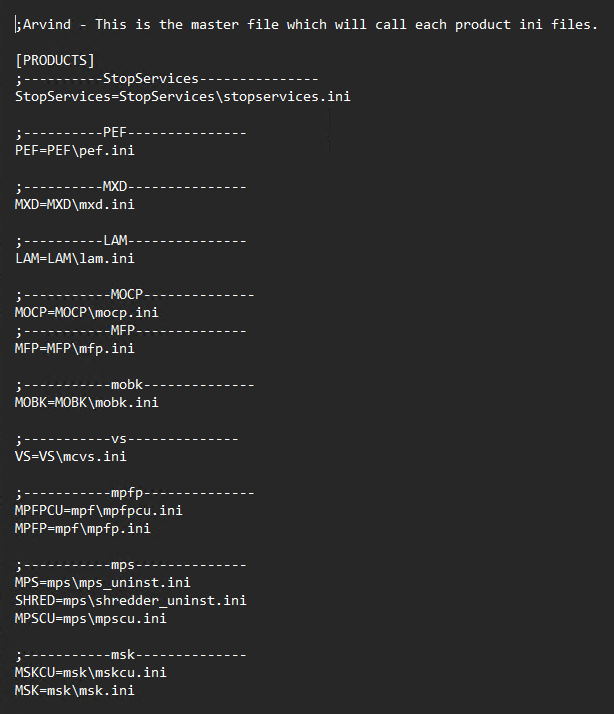Click the LAM=LAM\lam.ini entry
This screenshot has height=714, width=614.
[x=74, y=258]
